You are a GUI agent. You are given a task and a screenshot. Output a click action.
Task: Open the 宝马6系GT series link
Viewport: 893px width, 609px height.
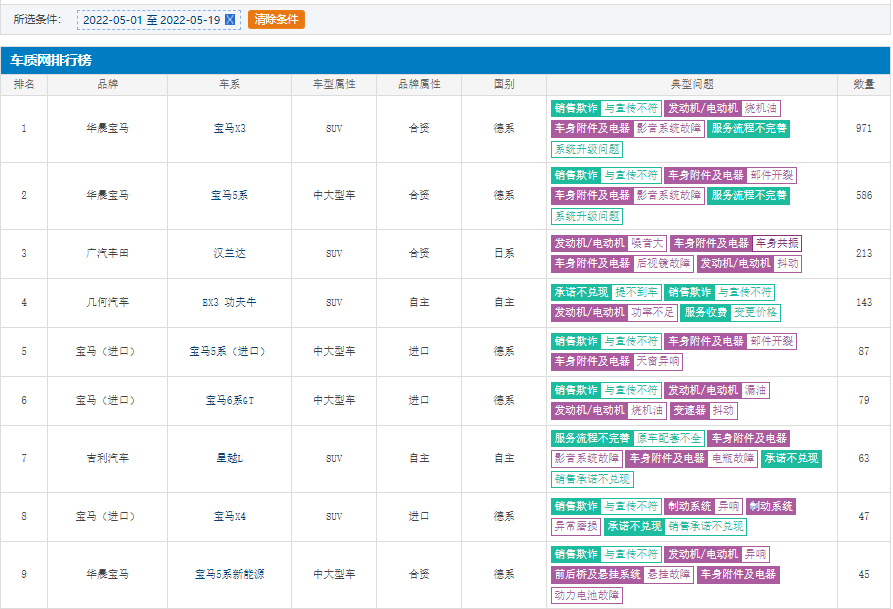230,400
